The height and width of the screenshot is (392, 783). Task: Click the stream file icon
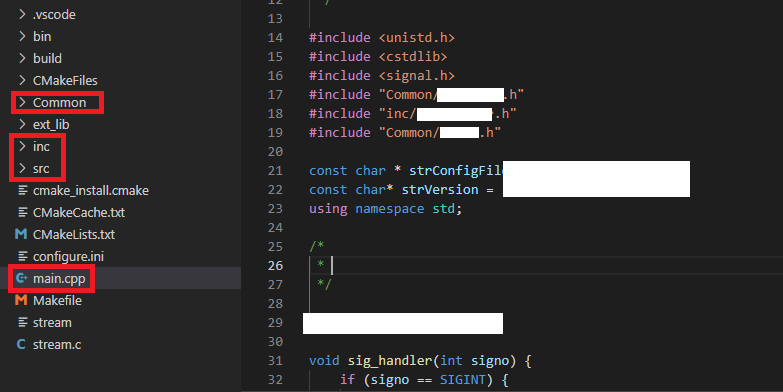pyautogui.click(x=22, y=322)
